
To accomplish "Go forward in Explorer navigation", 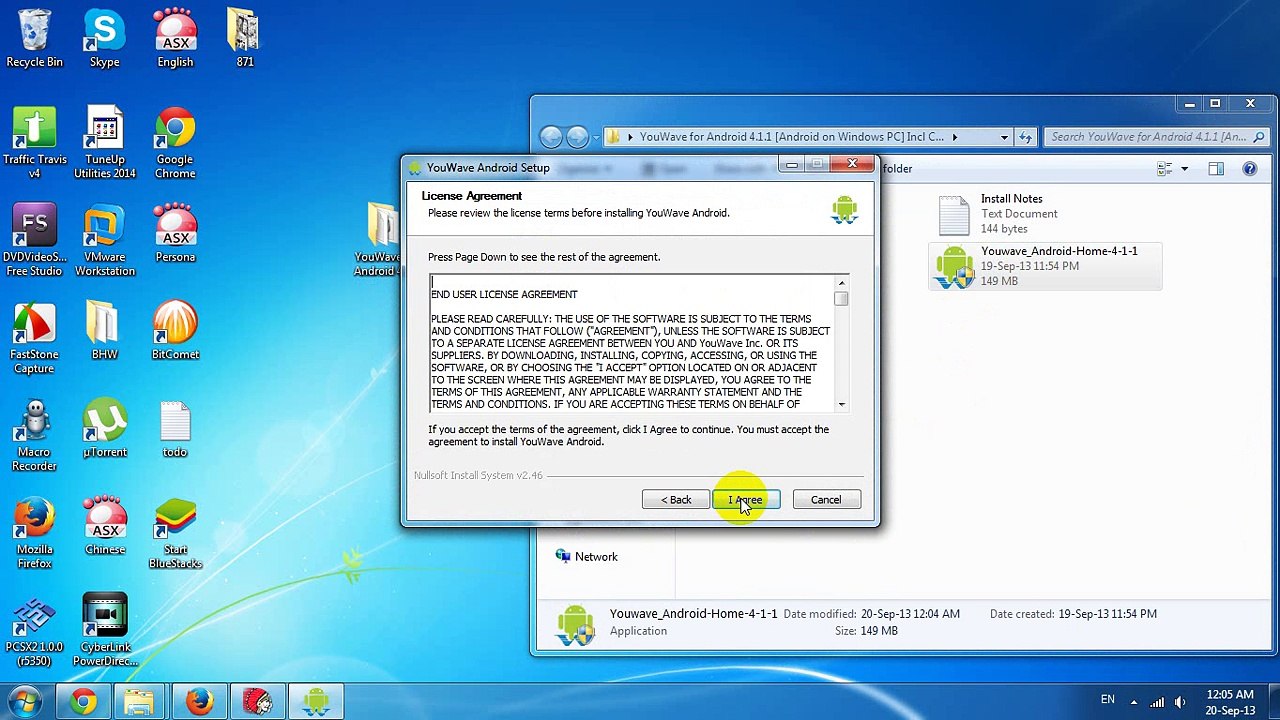I will [577, 137].
